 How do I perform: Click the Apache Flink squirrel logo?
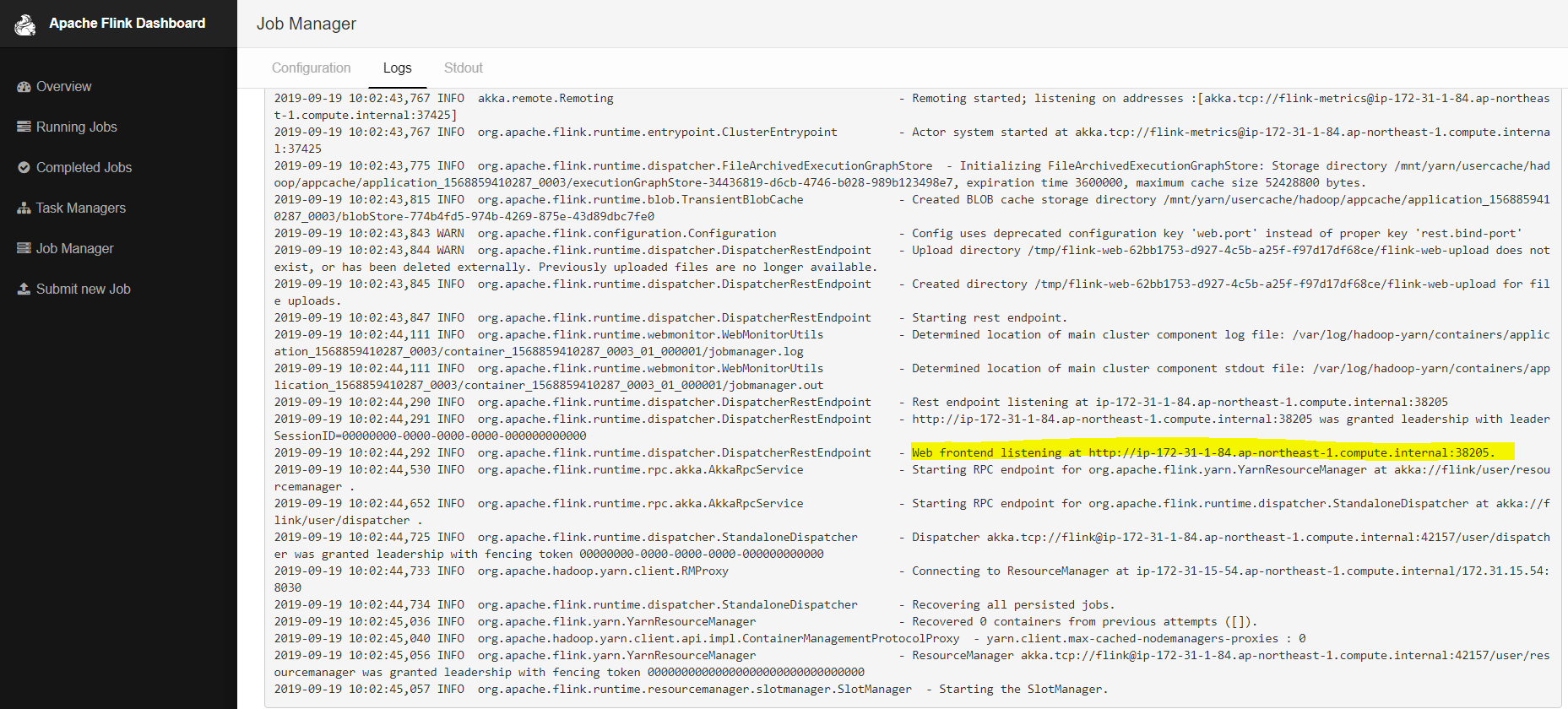click(25, 24)
